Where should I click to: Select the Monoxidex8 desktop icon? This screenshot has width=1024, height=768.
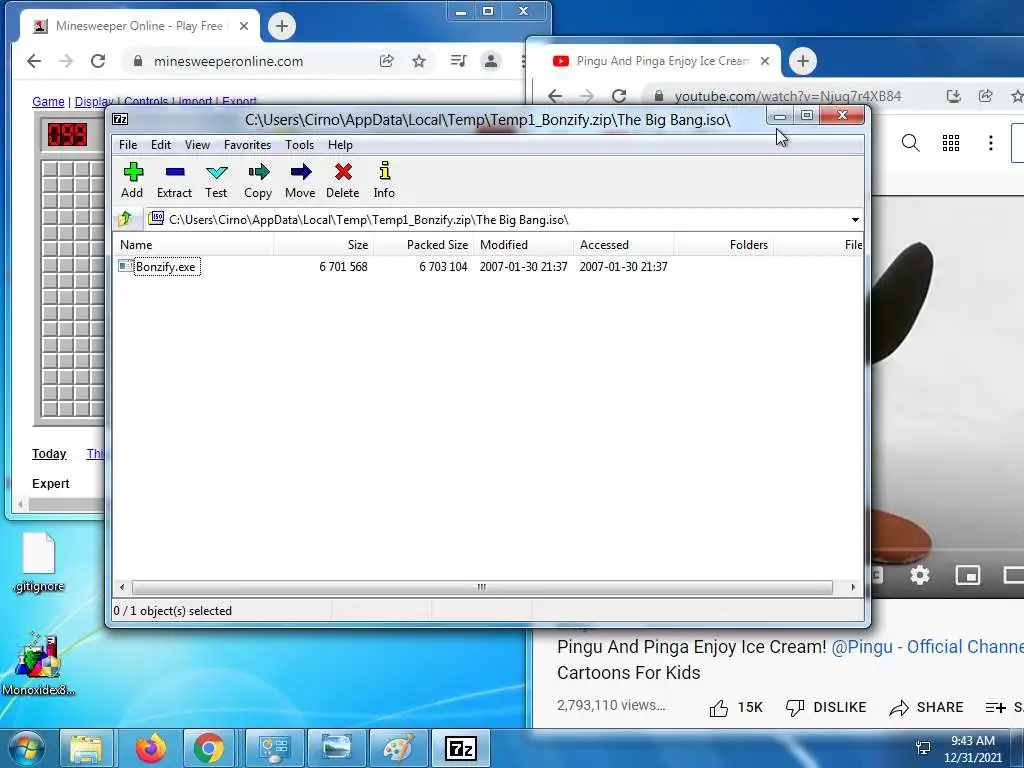pos(39,664)
